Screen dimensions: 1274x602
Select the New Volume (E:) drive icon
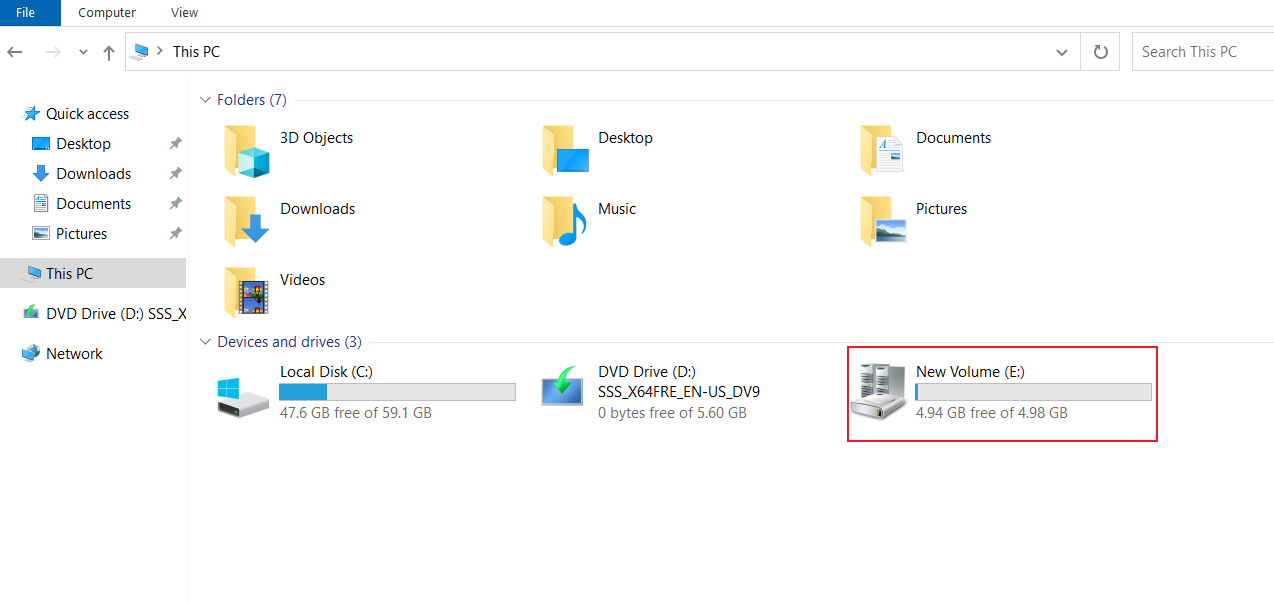(879, 392)
